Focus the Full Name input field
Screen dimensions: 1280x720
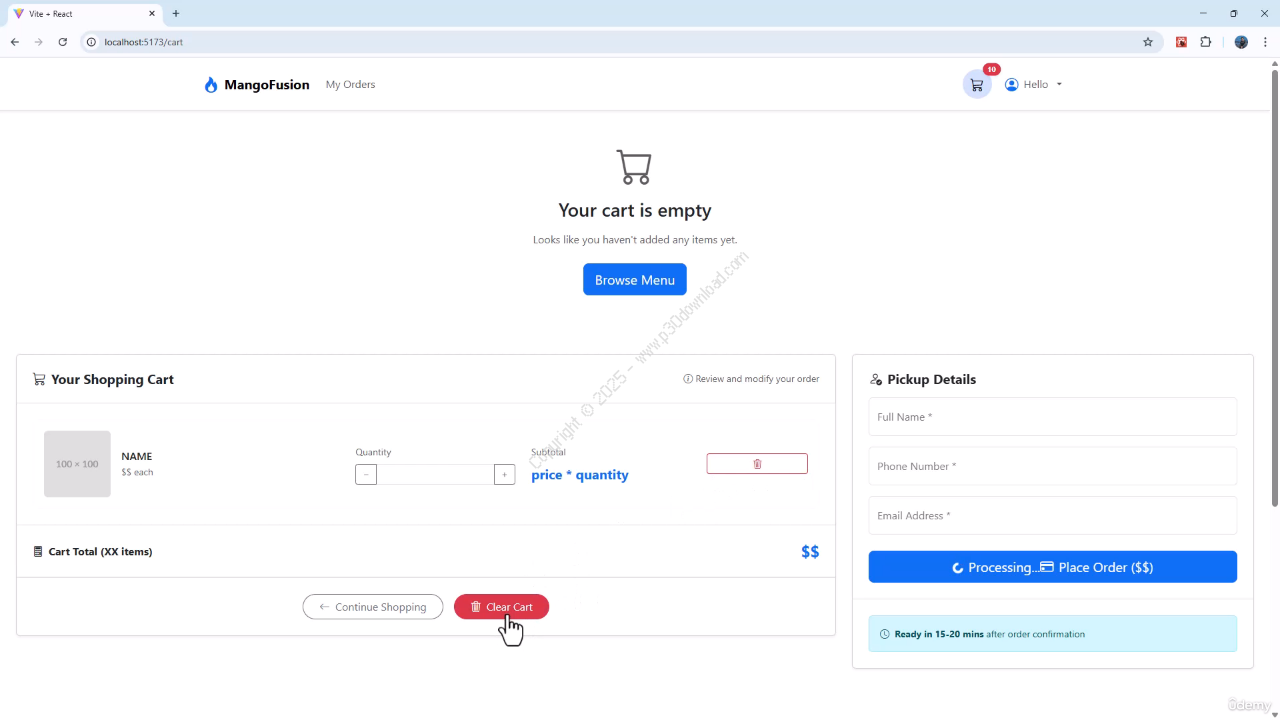[1052, 417]
